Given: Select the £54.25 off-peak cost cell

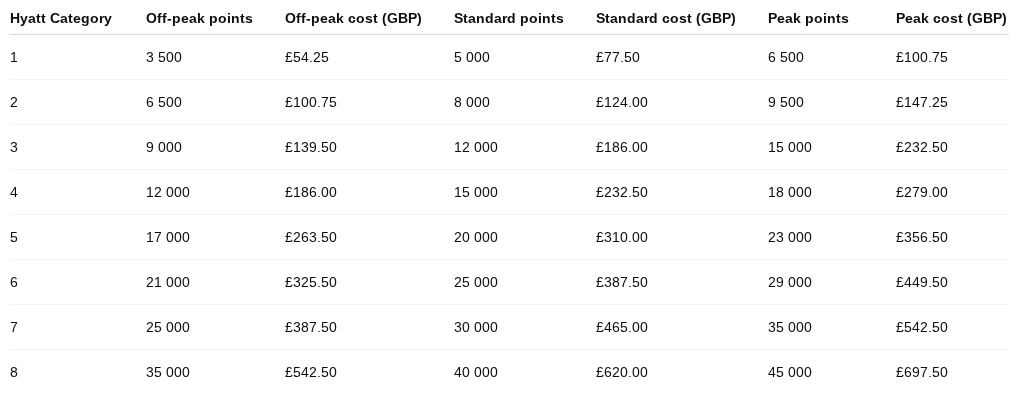Looking at the screenshot, I should [x=307, y=57].
